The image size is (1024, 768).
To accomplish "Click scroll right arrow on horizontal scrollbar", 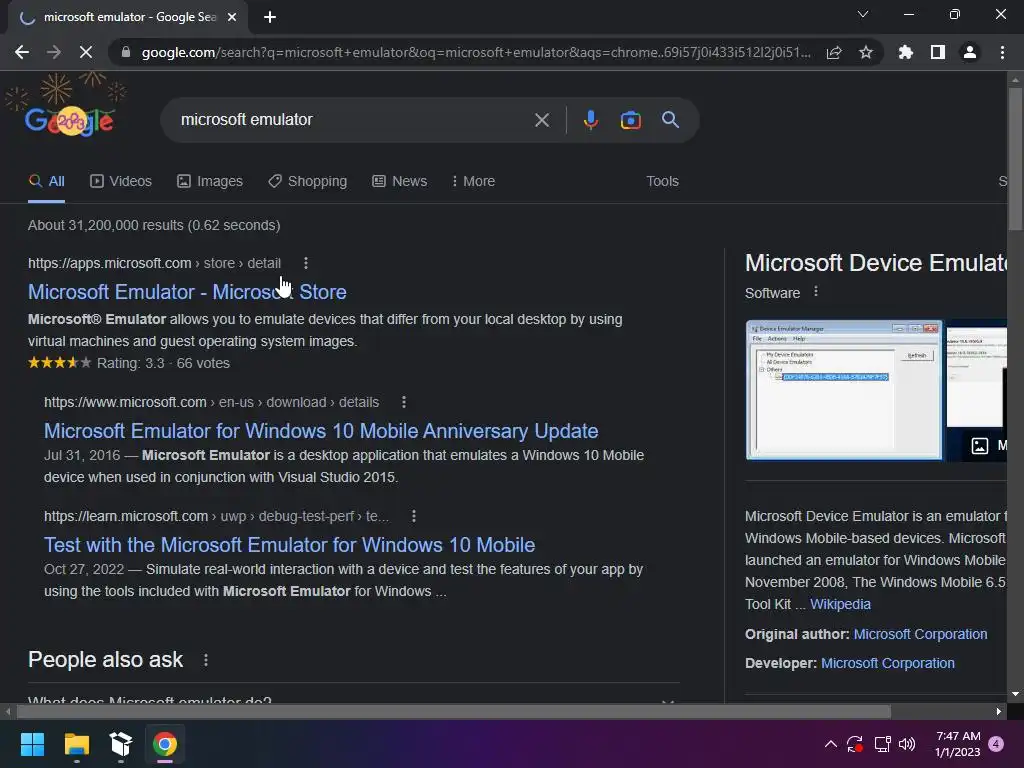I will 999,711.
